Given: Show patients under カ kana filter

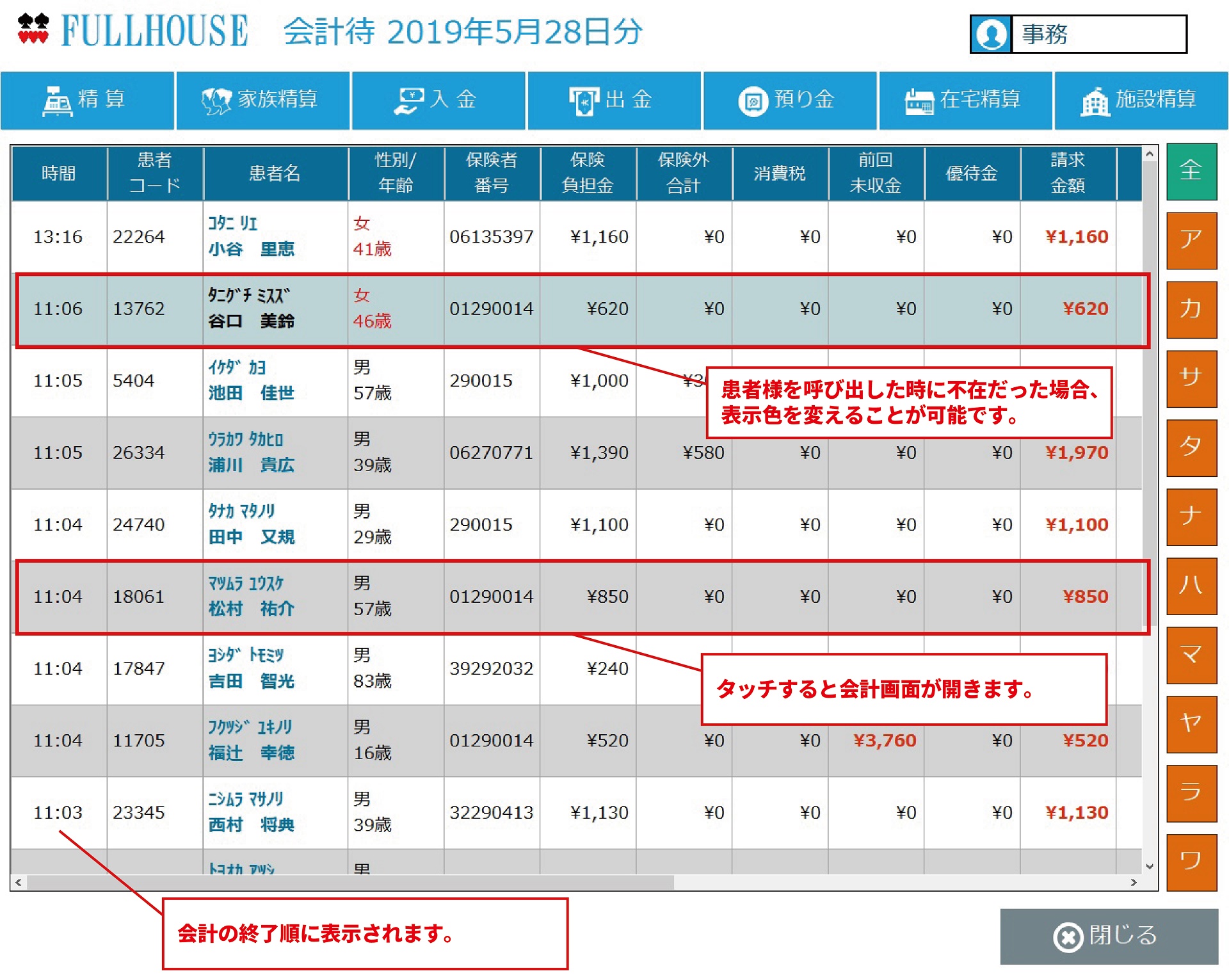Looking at the screenshot, I should (1191, 310).
